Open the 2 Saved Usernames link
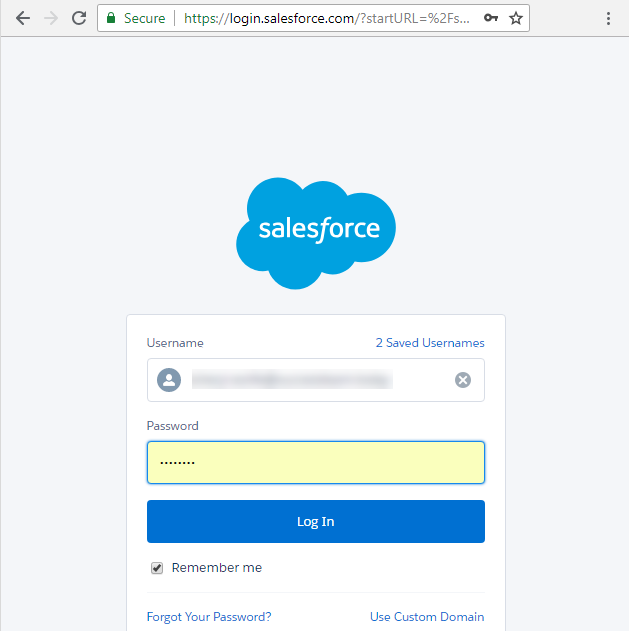The width and height of the screenshot is (629, 631). [430, 343]
